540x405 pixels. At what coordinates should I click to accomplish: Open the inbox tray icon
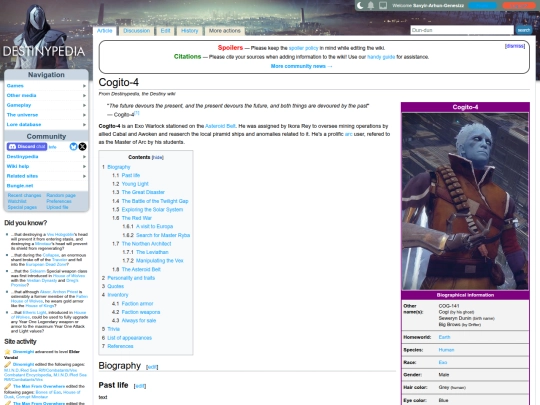[383, 6]
